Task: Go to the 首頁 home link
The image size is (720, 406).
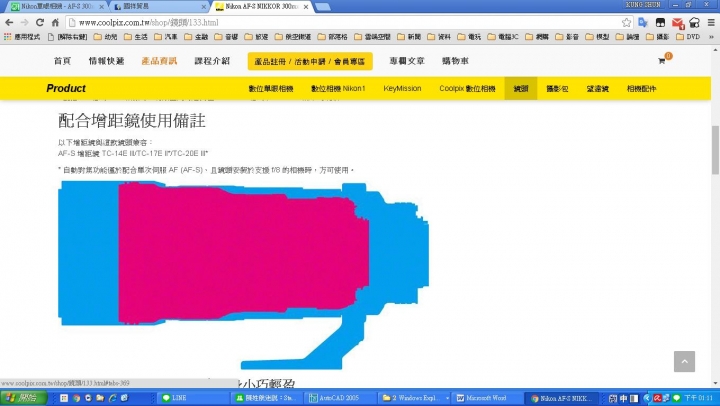Action: click(x=62, y=61)
